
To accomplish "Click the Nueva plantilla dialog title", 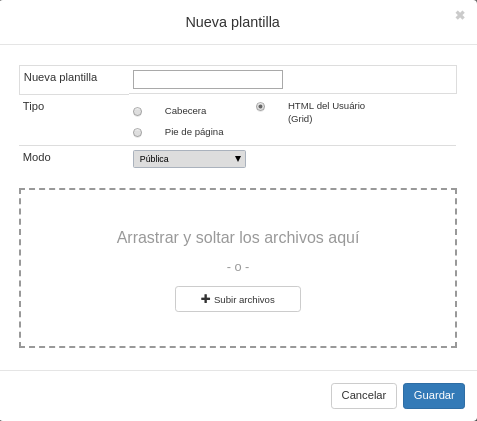I will pyautogui.click(x=232, y=22).
